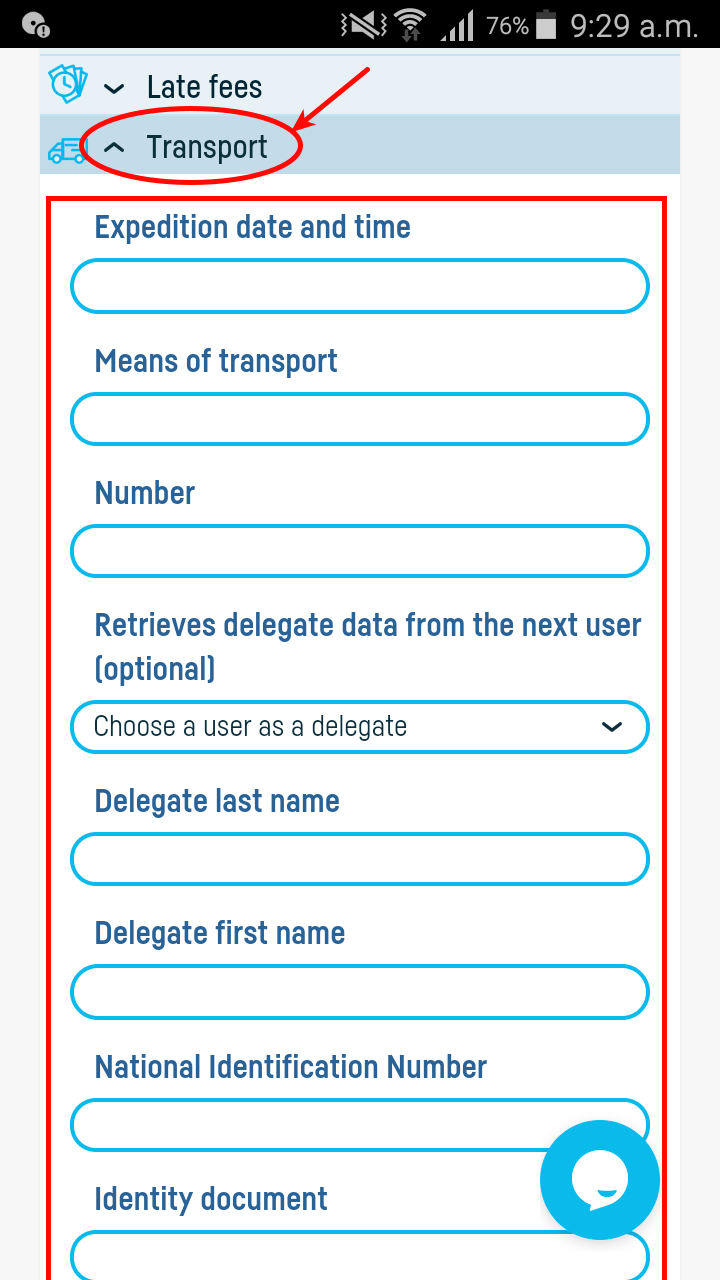Viewport: 720px width, 1280px height.
Task: Open the Choose a user as delegate dropdown
Action: pyautogui.click(x=360, y=727)
